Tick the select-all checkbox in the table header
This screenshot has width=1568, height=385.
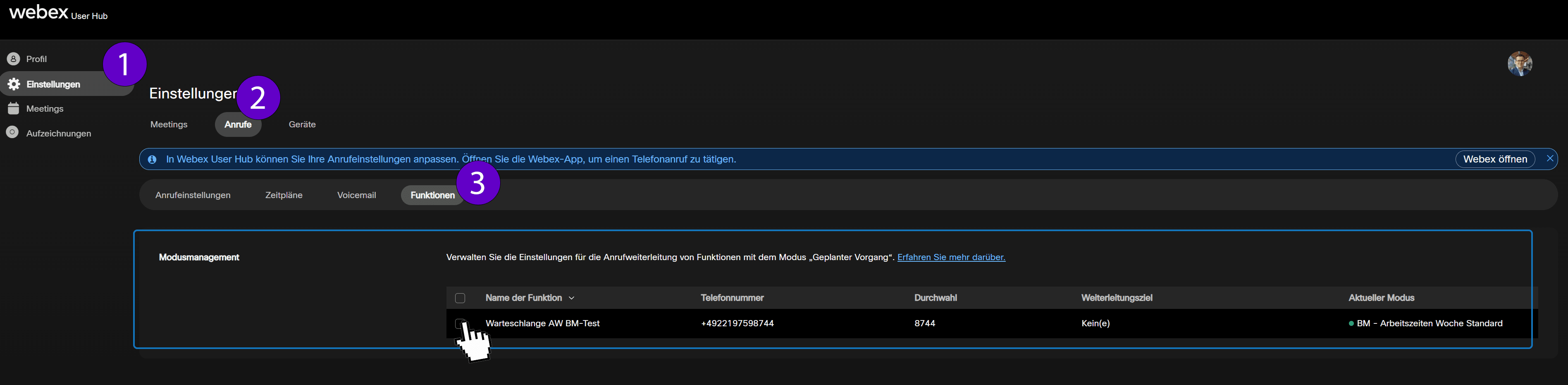tap(460, 298)
